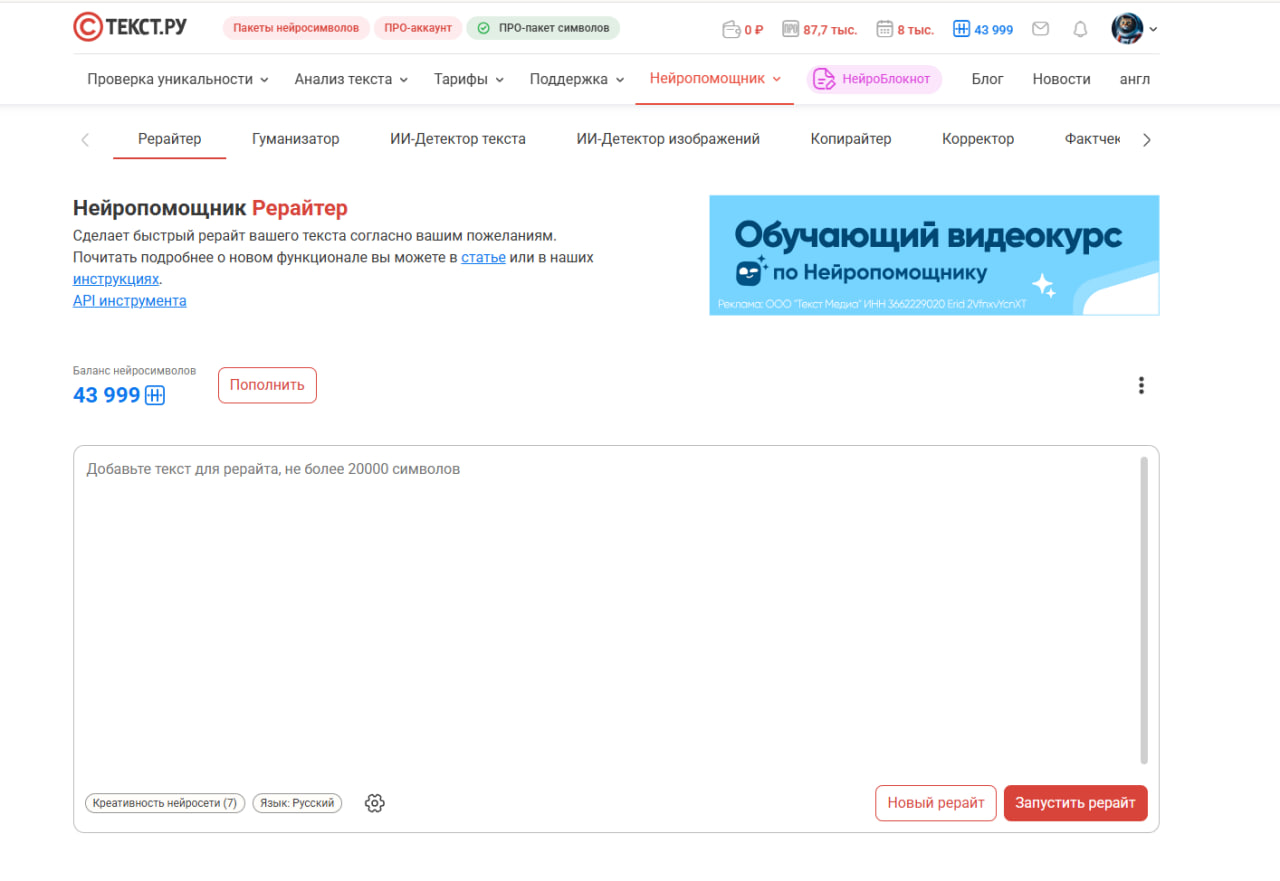Screen dimensions: 1280x881
Task: Open the статье link
Action: point(483,257)
